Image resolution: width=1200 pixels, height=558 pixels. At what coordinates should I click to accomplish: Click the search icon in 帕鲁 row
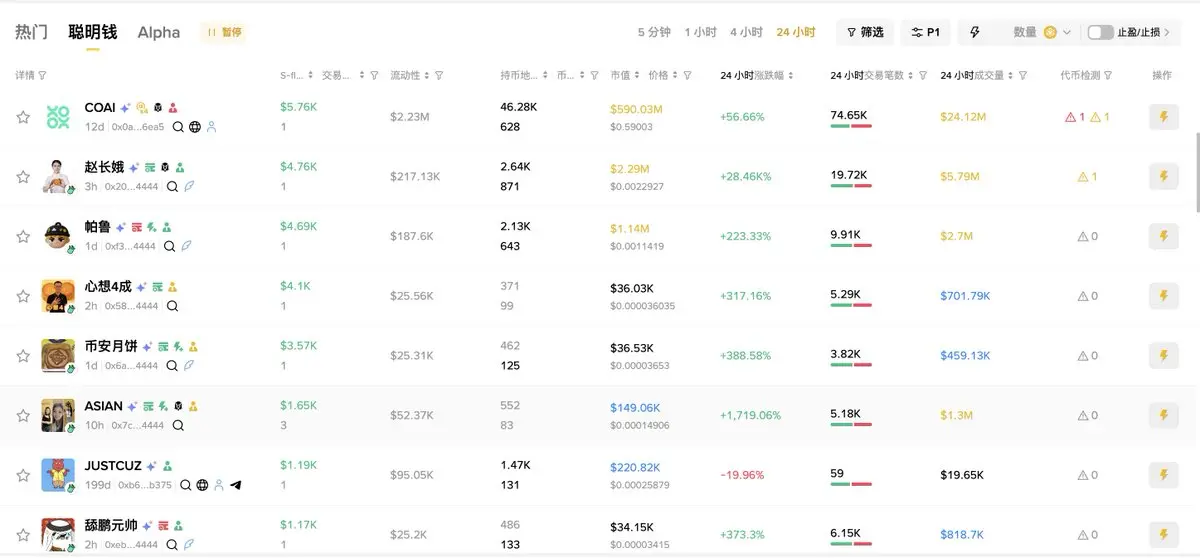[170, 246]
